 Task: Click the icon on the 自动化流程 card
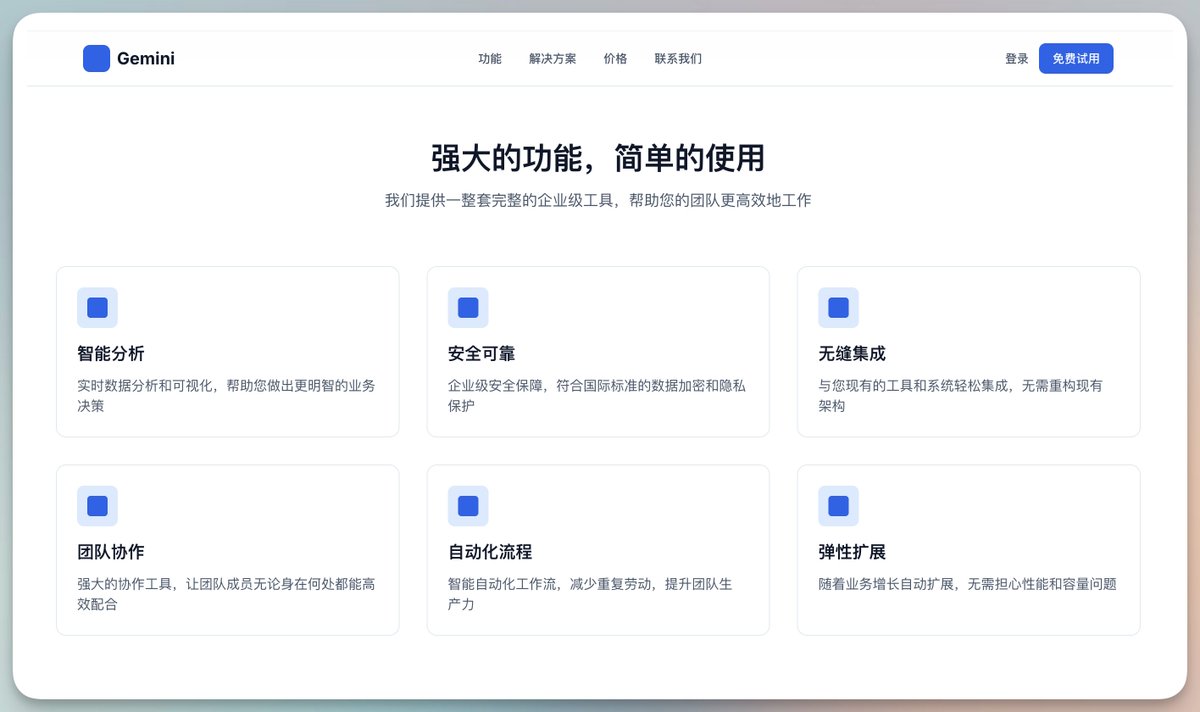pyautogui.click(x=468, y=506)
